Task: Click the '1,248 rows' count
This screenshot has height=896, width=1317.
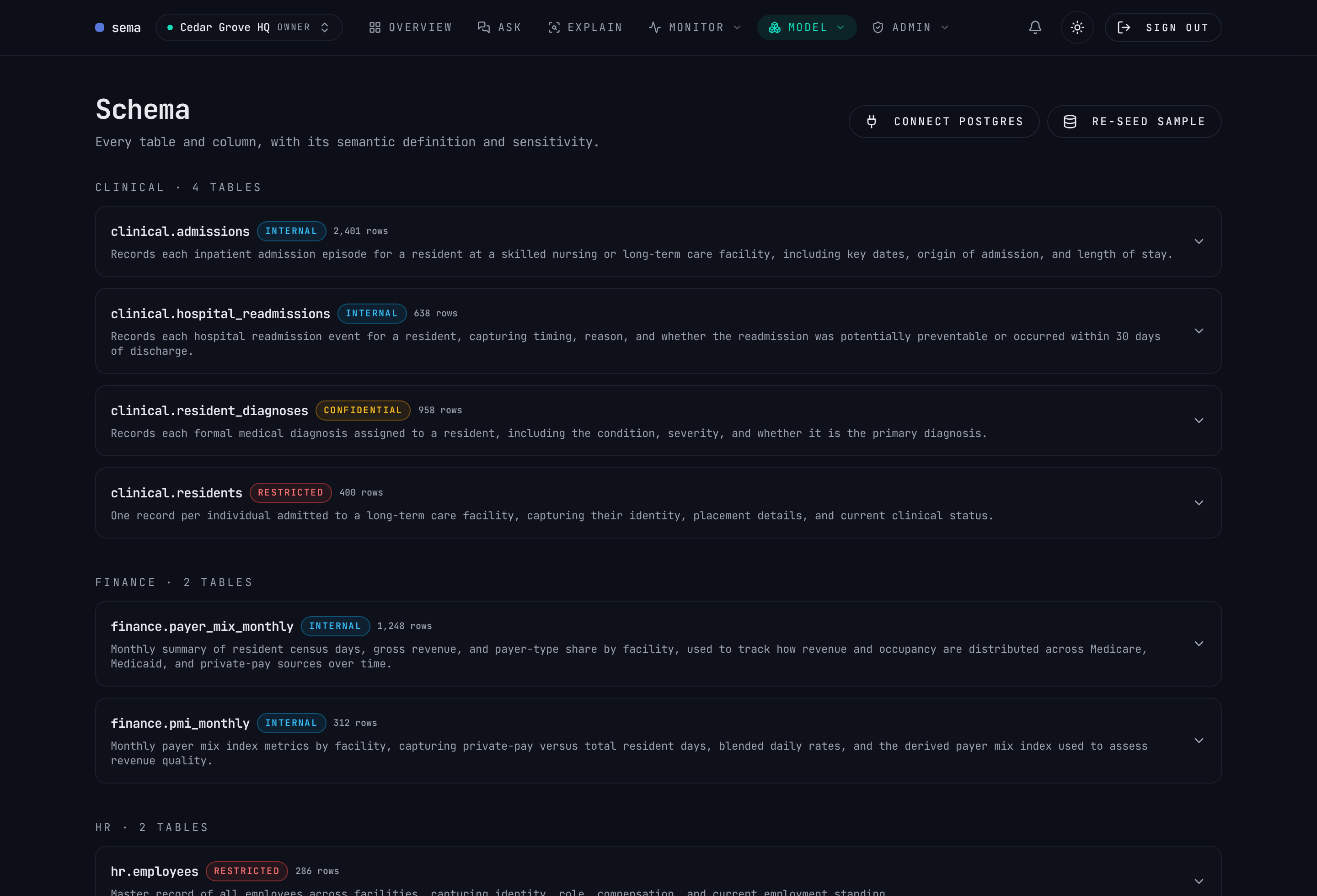Action: pos(405,626)
